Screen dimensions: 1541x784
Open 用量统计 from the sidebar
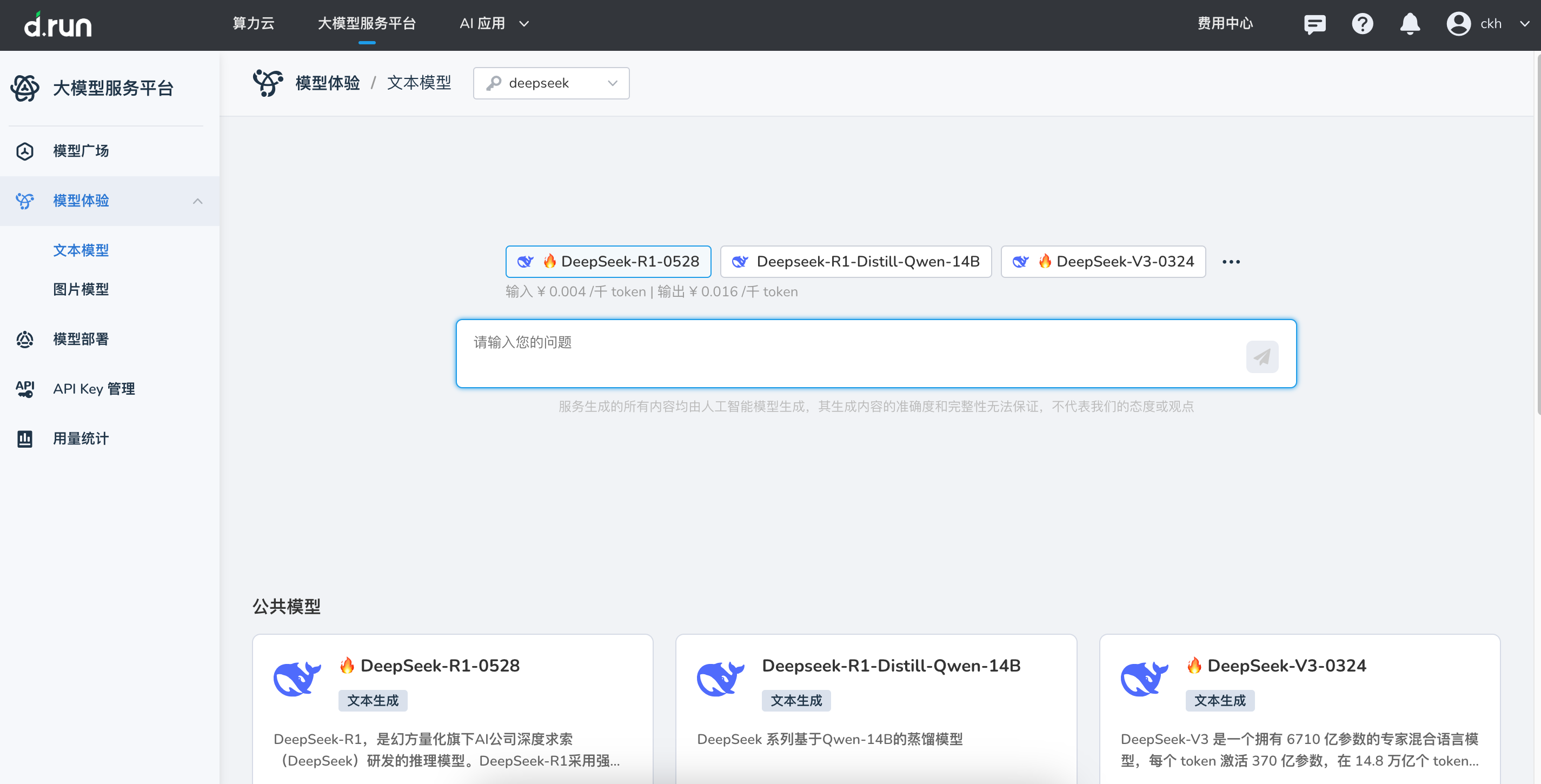[81, 438]
